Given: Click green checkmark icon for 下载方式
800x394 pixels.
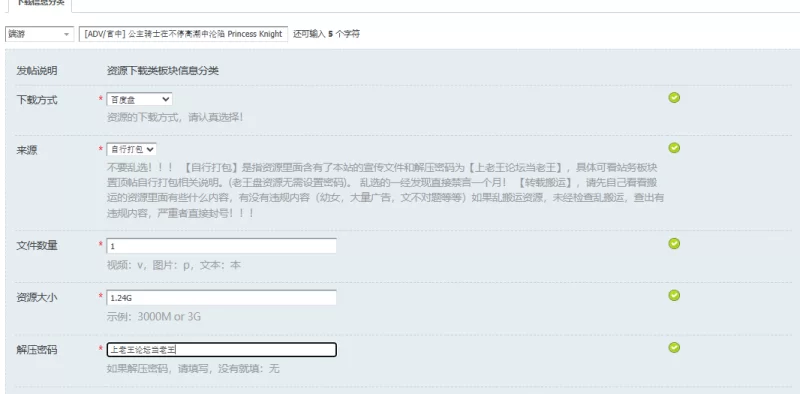Looking at the screenshot, I should 674,97.
